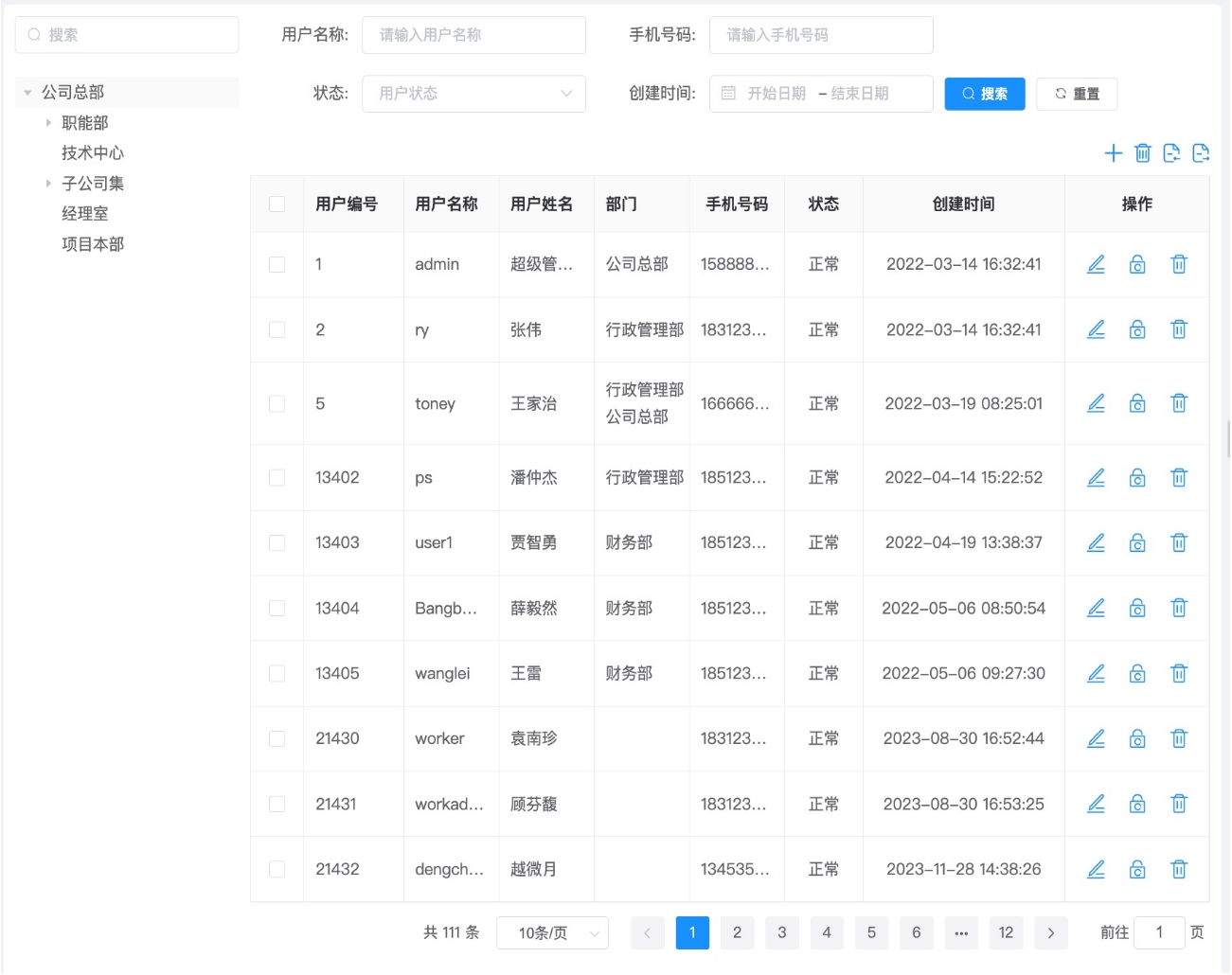Edit the dengch... user row
Screen dimensions: 1232x975
[1096, 869]
